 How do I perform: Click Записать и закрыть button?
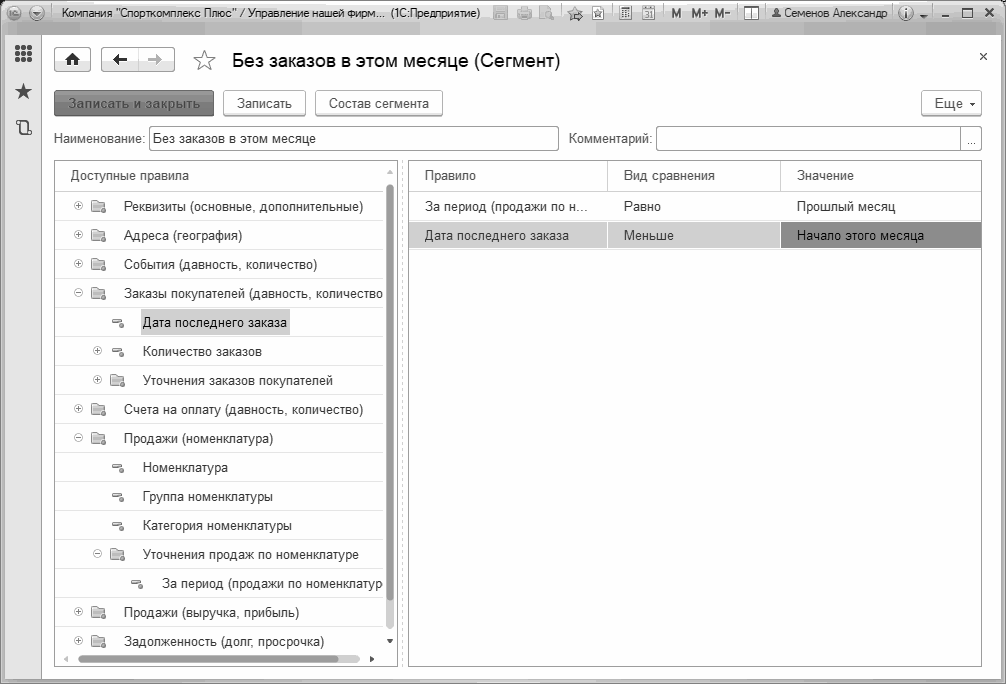[x=134, y=103]
